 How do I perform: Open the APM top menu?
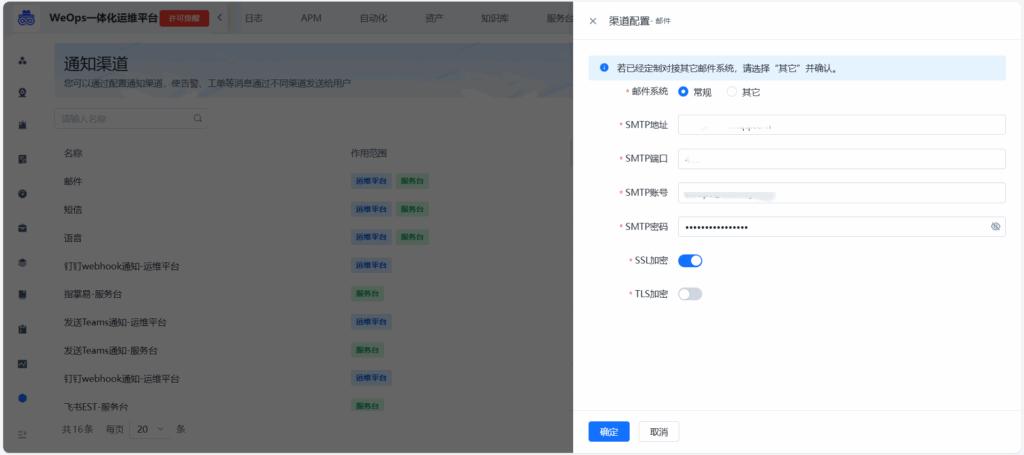[311, 18]
